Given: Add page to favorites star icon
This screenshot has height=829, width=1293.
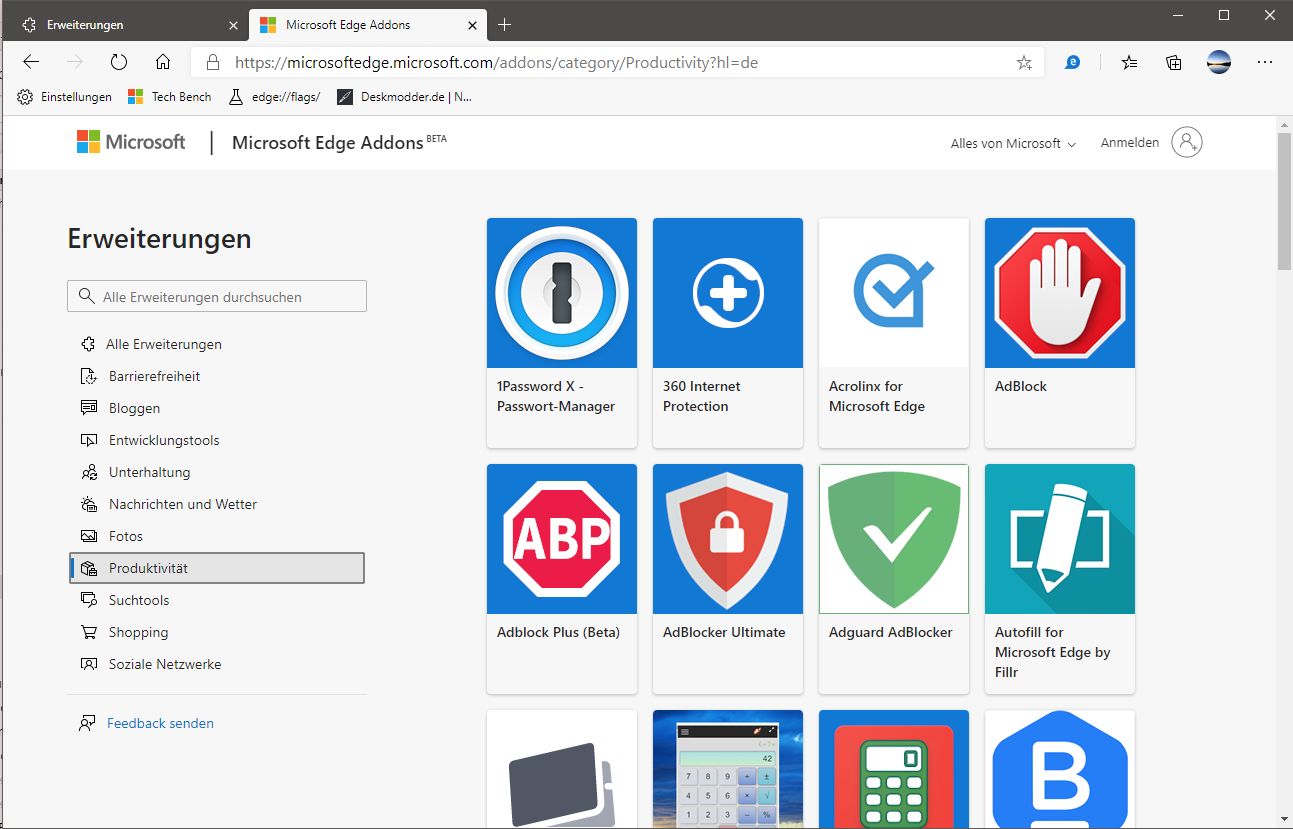Looking at the screenshot, I should click(x=1024, y=62).
